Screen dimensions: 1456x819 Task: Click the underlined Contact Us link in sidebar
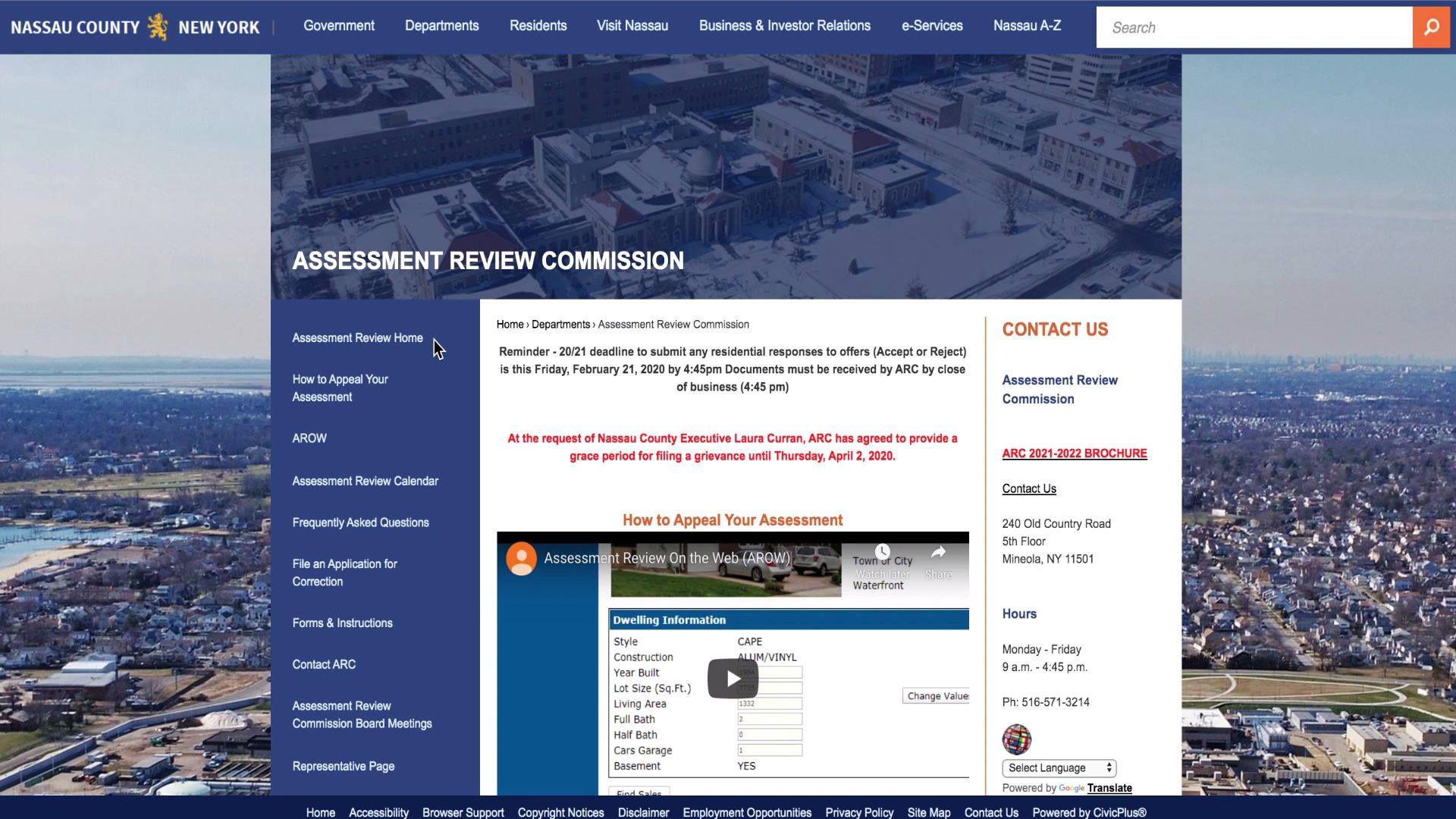click(x=1029, y=489)
